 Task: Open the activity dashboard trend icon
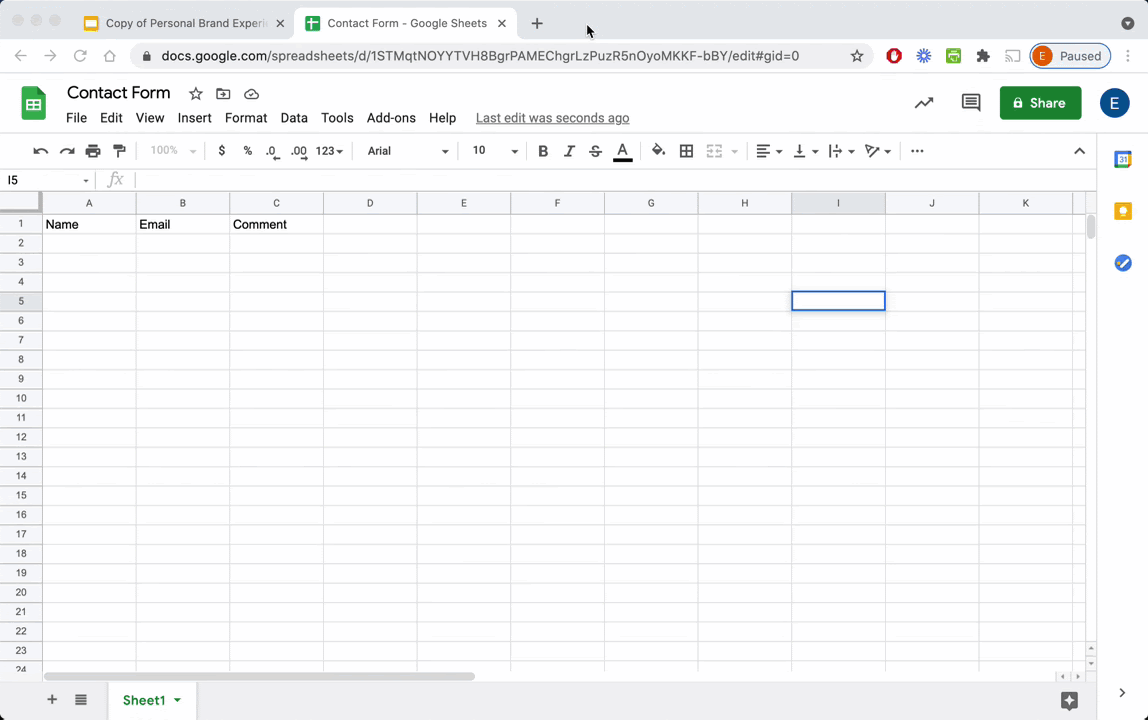924,103
